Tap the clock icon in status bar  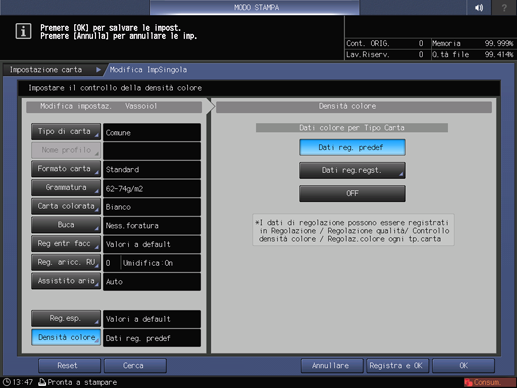pos(7,382)
